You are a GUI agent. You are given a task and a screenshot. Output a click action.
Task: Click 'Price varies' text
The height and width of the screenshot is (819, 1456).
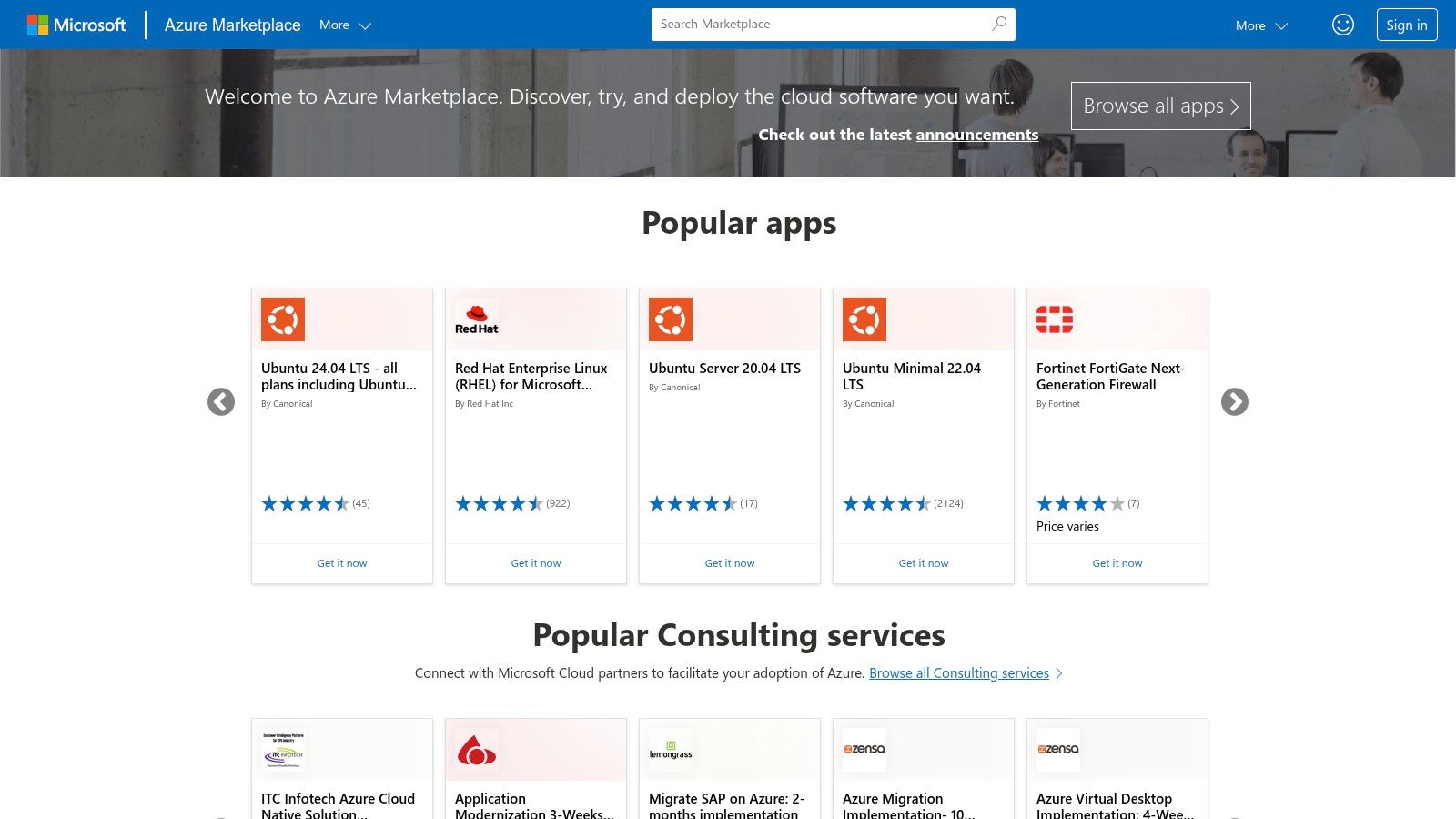(1067, 527)
